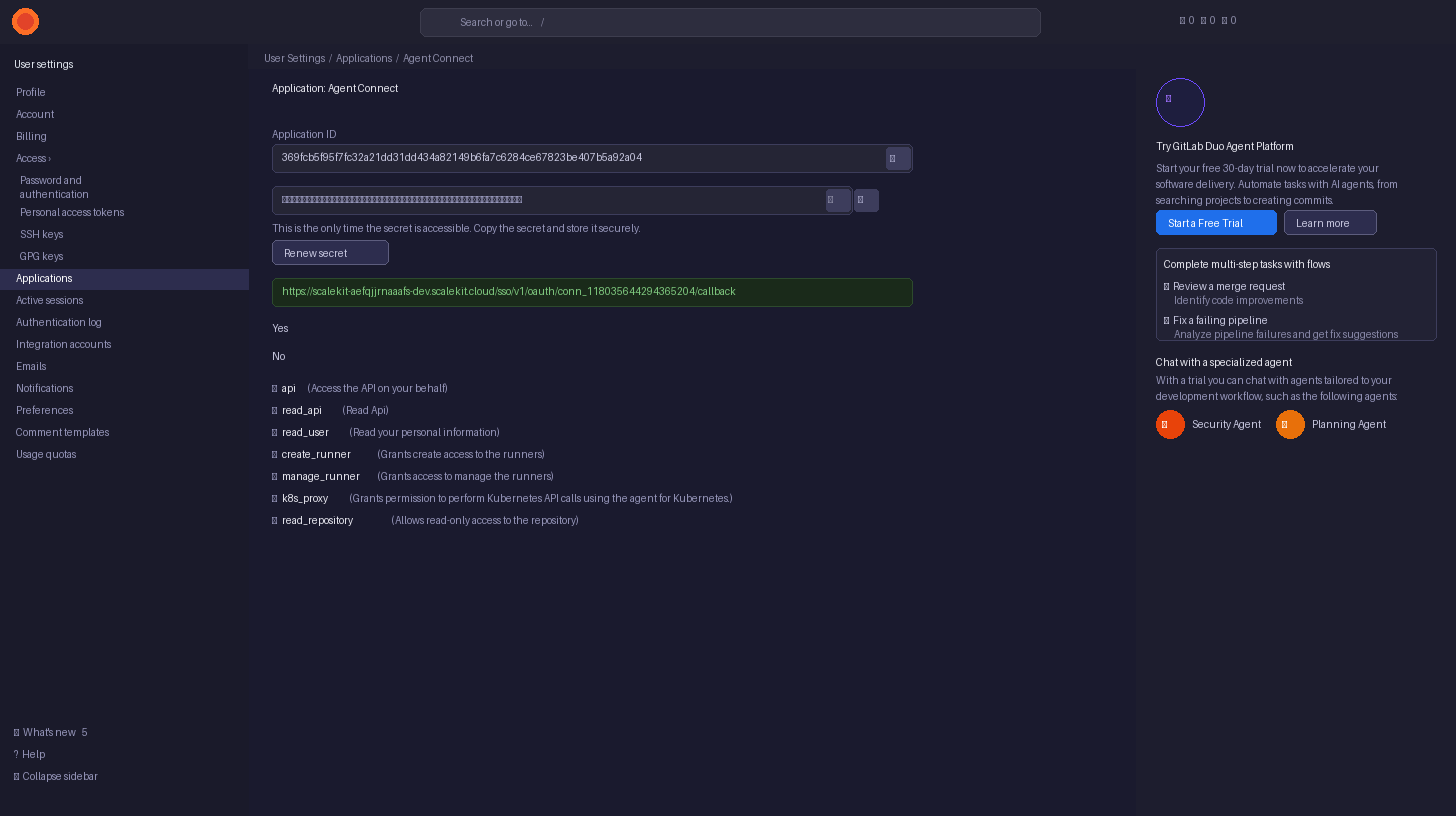
Task: Copy the application secret via its copy icon
Action: 866,200
